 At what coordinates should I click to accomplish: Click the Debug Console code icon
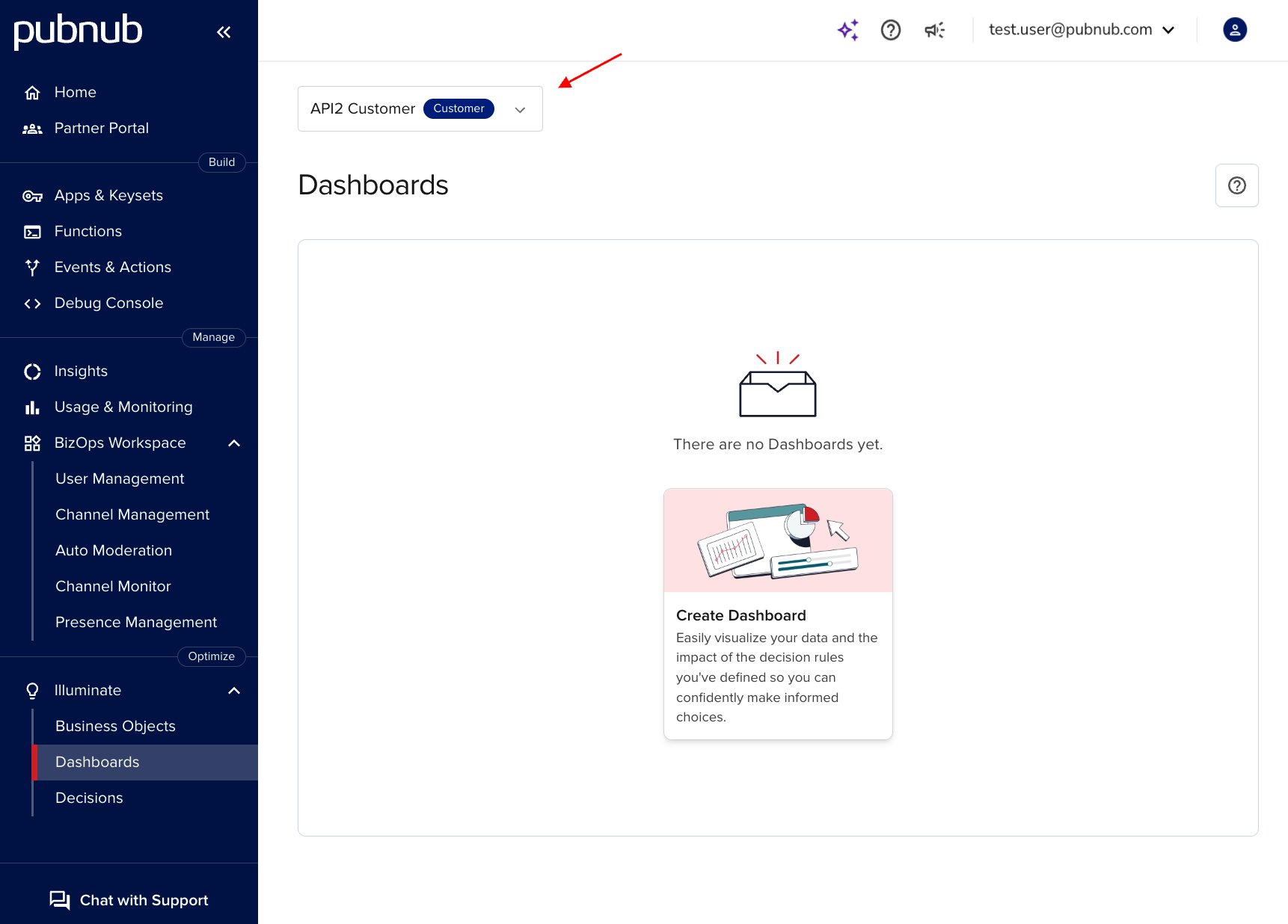[x=32, y=304]
